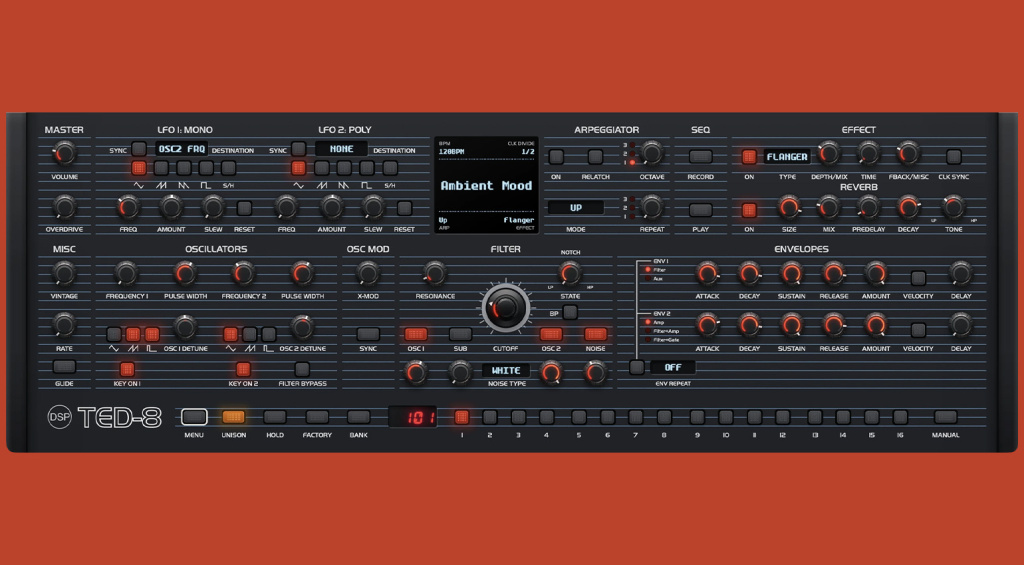This screenshot has width=1024, height=565.
Task: Select preset slot 5 button
Action: tap(579, 417)
